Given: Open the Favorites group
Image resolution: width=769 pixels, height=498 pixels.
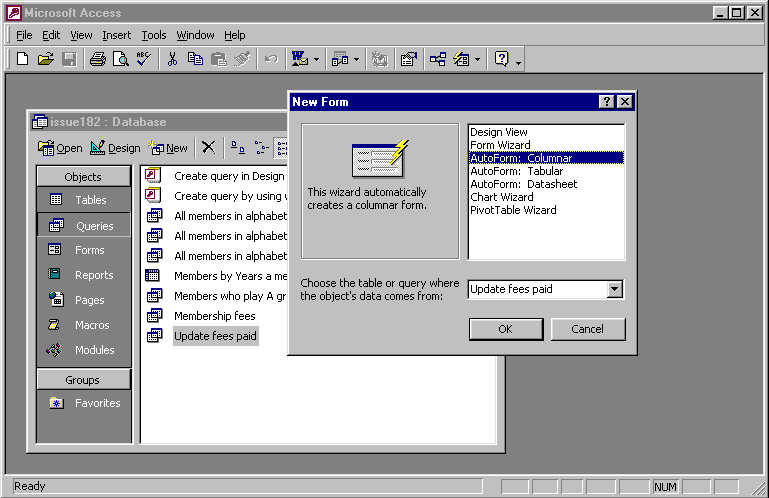Looking at the screenshot, I should (84, 403).
